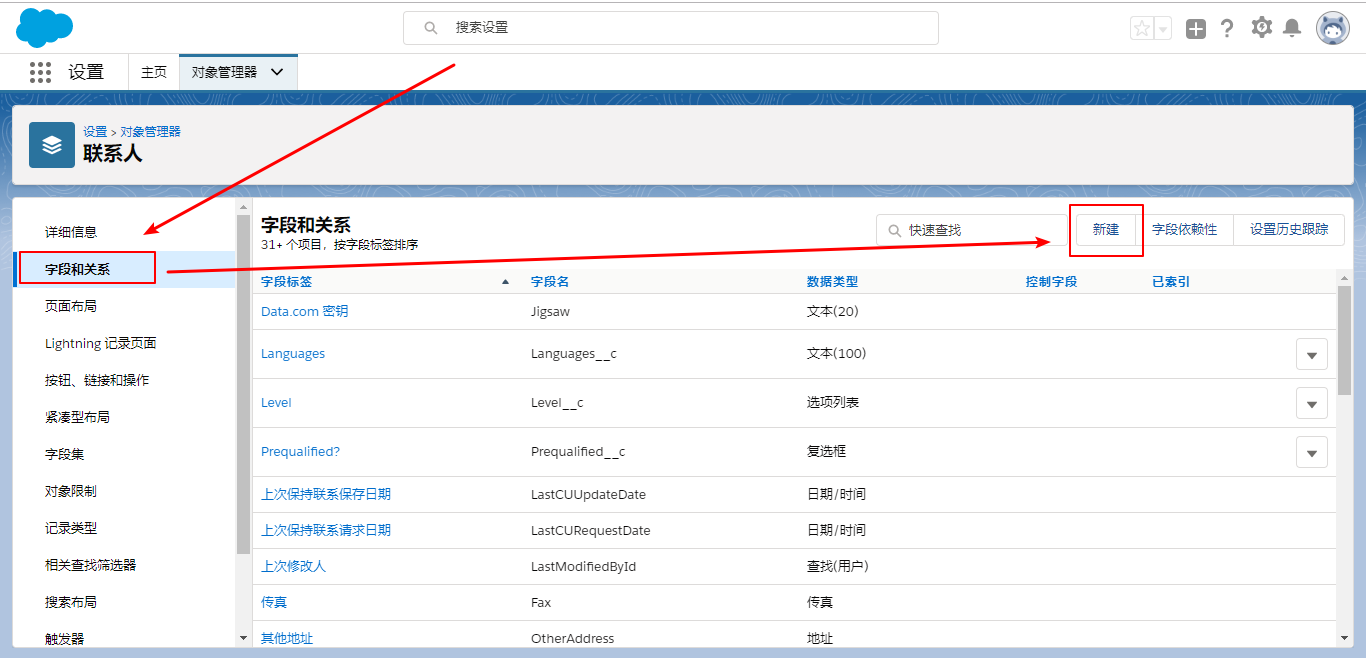The width and height of the screenshot is (1366, 658).
Task: Click the favorites star icon
Action: pos(1141,27)
